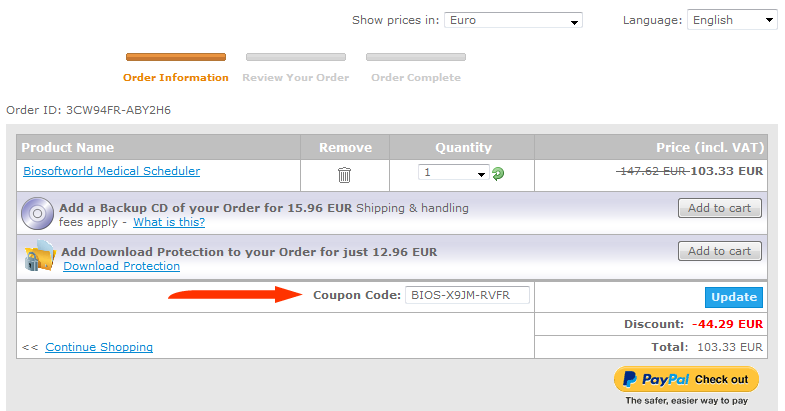
Task: Select the Order Complete step
Action: [x=416, y=78]
